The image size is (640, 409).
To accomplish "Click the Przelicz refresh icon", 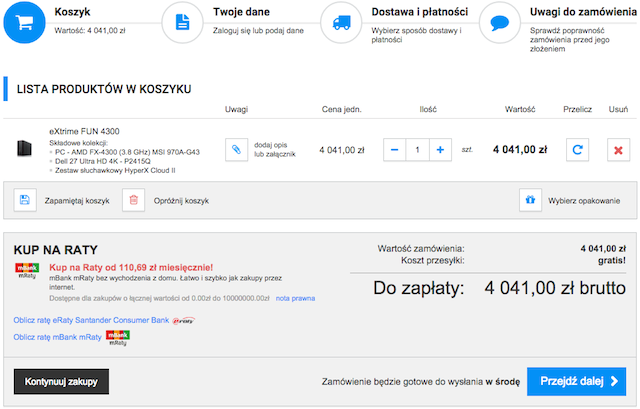I will coord(576,150).
